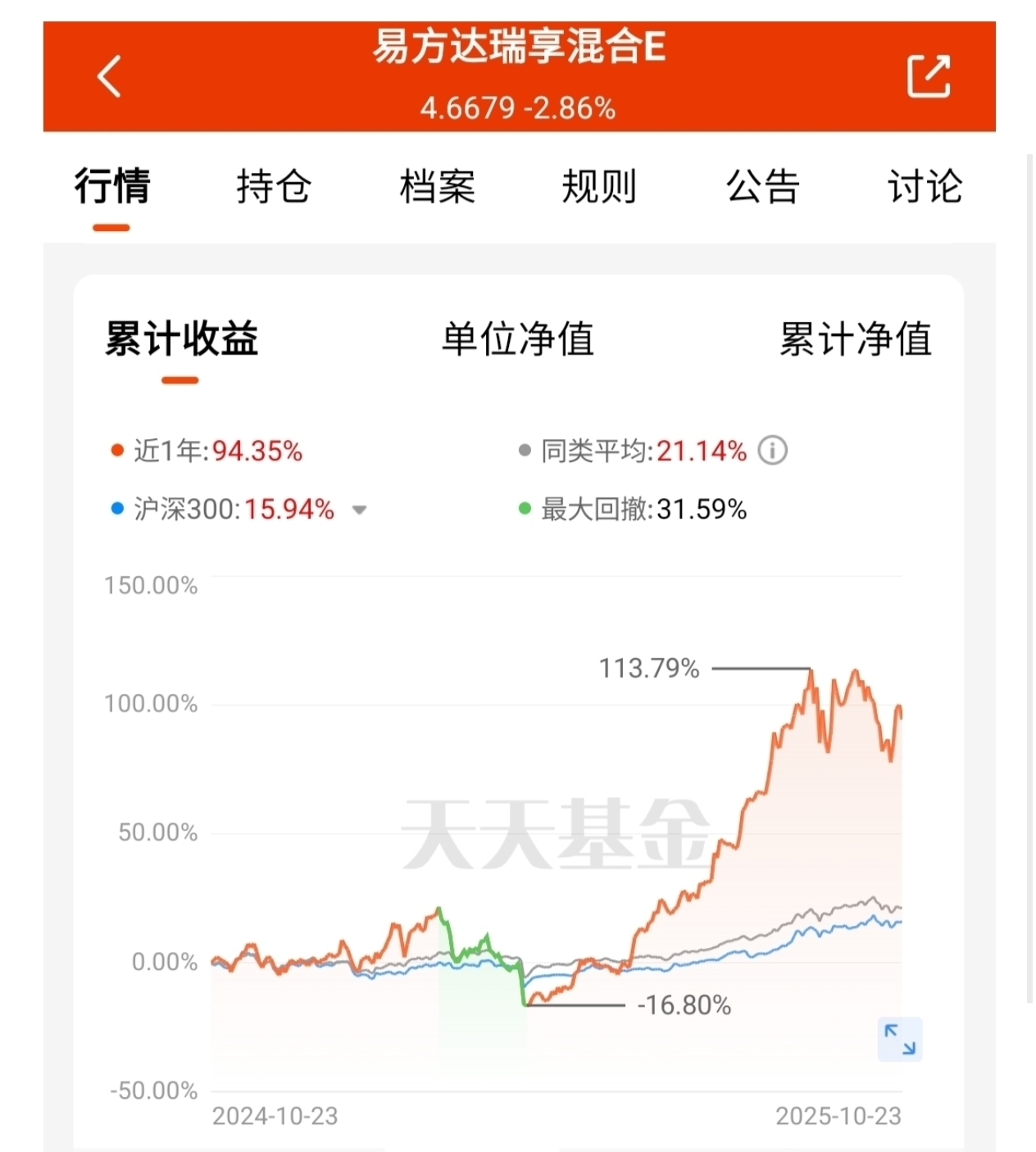Tap the back arrow icon

pyautogui.click(x=109, y=76)
